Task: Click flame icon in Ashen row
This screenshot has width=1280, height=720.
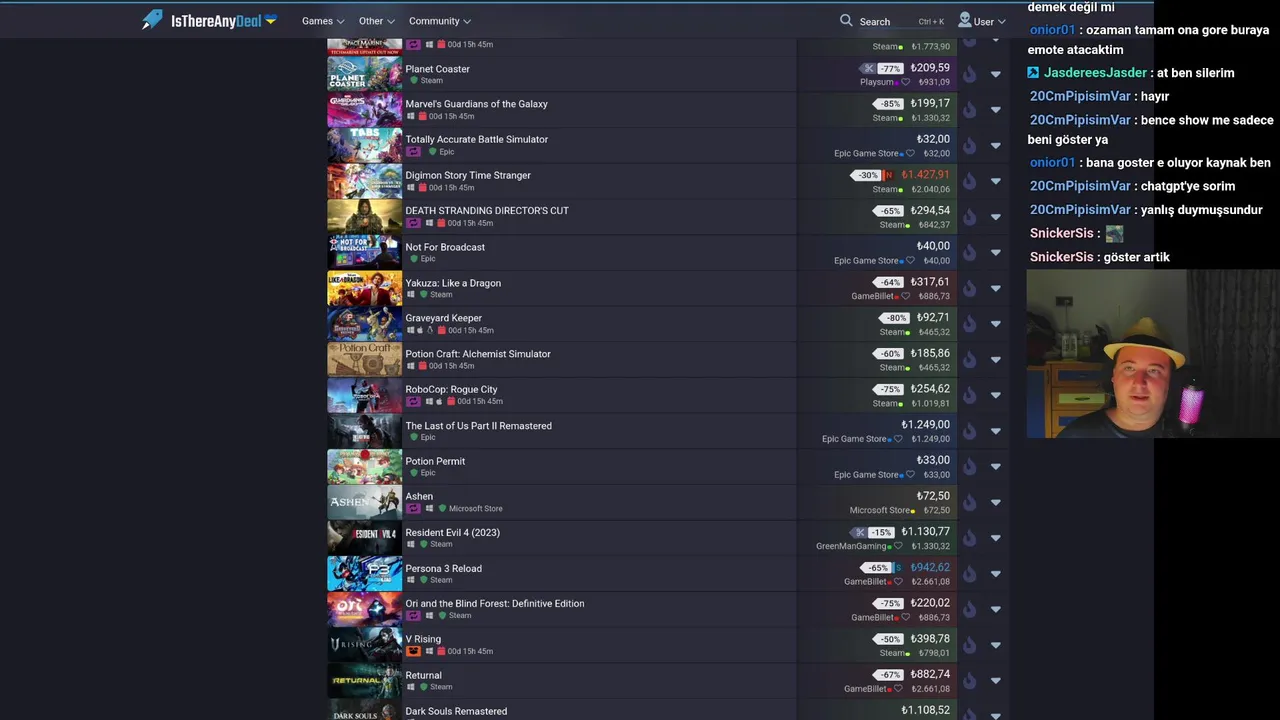Action: click(x=969, y=502)
